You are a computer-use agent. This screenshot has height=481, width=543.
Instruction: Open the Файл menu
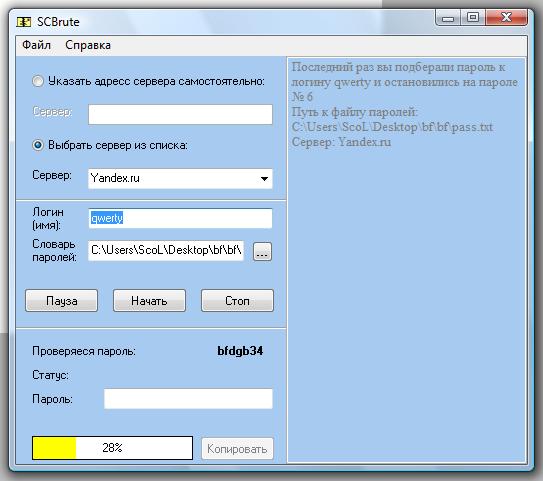pos(36,45)
